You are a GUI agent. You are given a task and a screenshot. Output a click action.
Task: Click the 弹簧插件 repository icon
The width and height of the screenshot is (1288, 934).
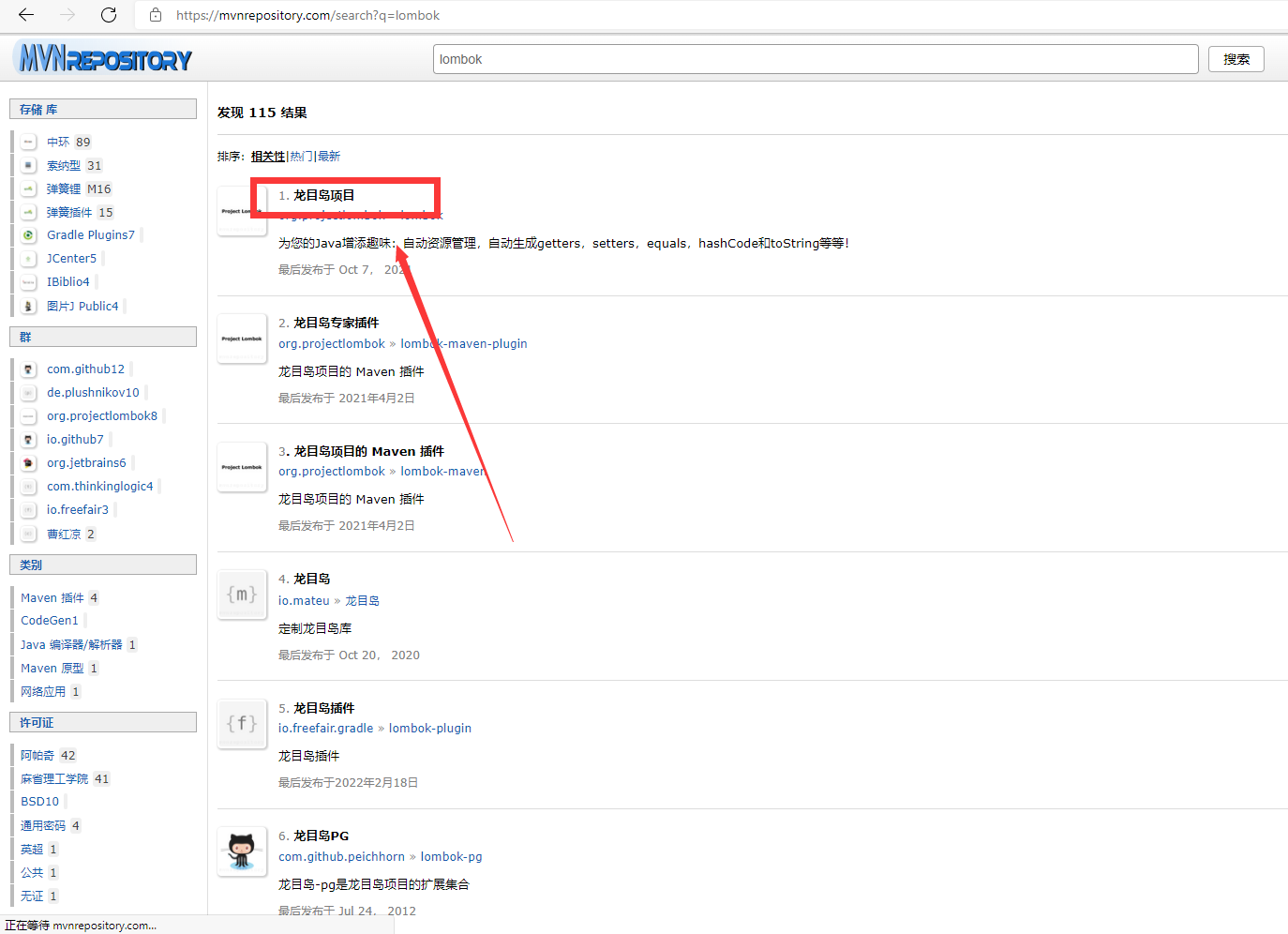point(29,212)
